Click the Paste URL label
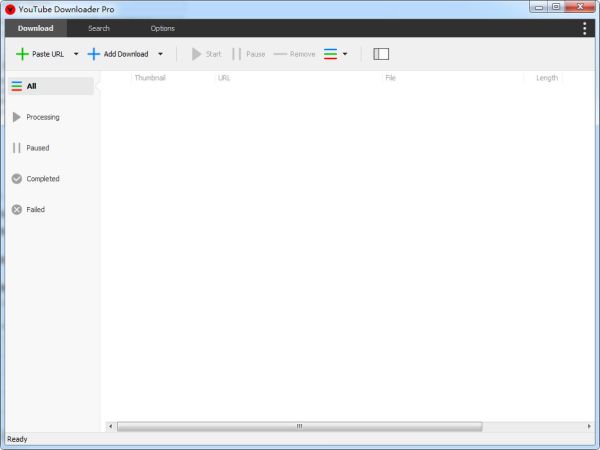Viewport: 600px width, 450px height. coord(48,54)
